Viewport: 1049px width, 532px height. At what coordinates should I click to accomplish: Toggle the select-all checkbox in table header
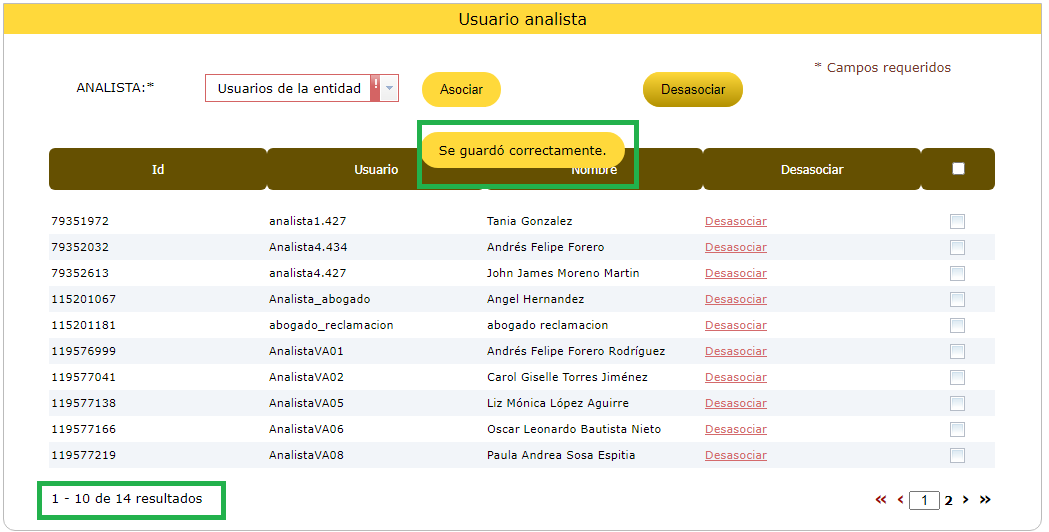958,169
